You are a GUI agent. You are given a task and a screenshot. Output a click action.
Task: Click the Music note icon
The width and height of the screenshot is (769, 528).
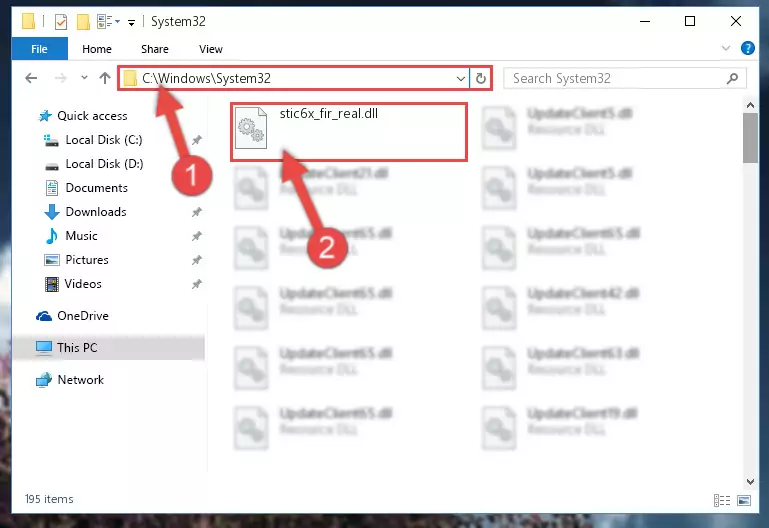tap(51, 236)
